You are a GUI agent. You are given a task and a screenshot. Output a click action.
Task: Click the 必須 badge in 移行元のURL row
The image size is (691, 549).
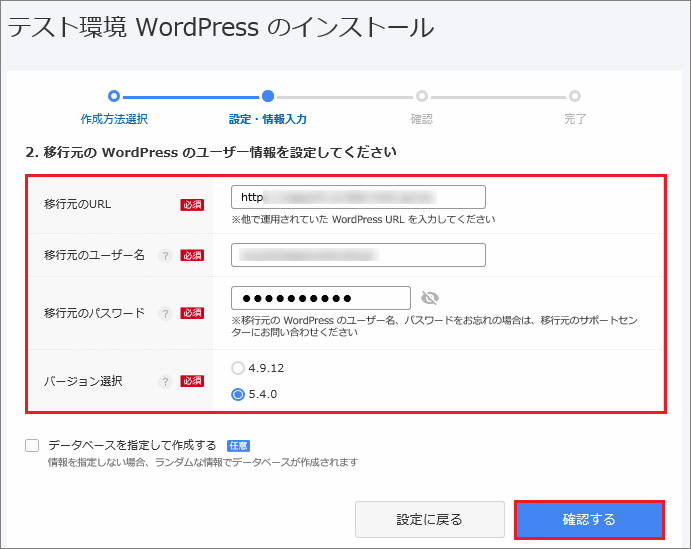coord(192,205)
